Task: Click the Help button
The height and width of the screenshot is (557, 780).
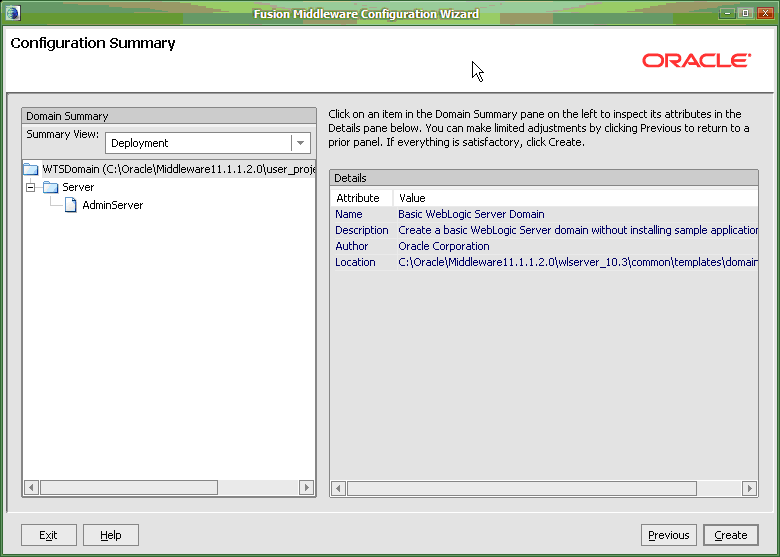Action: pos(110,535)
